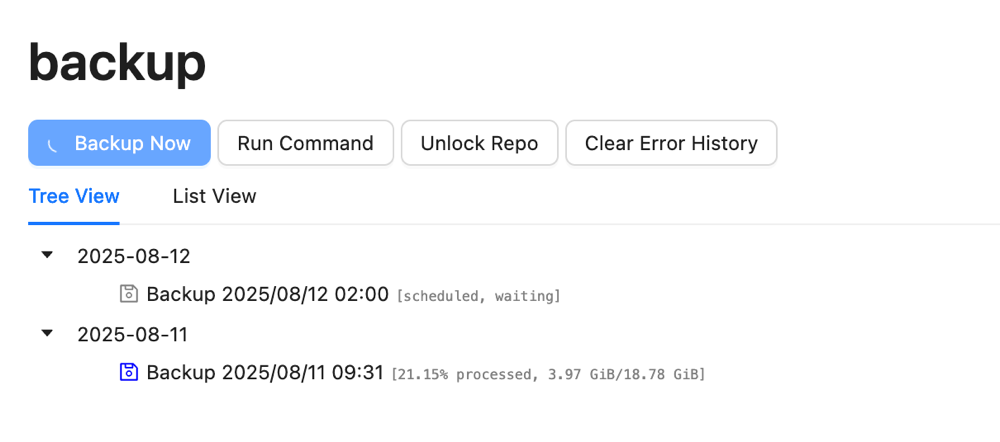
Task: Click the Unlock Repo button
Action: pyautogui.click(x=480, y=143)
